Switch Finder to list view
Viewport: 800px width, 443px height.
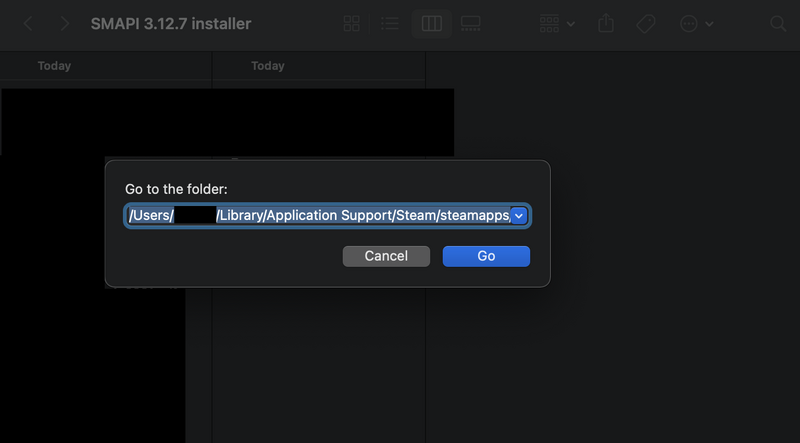tap(390, 23)
